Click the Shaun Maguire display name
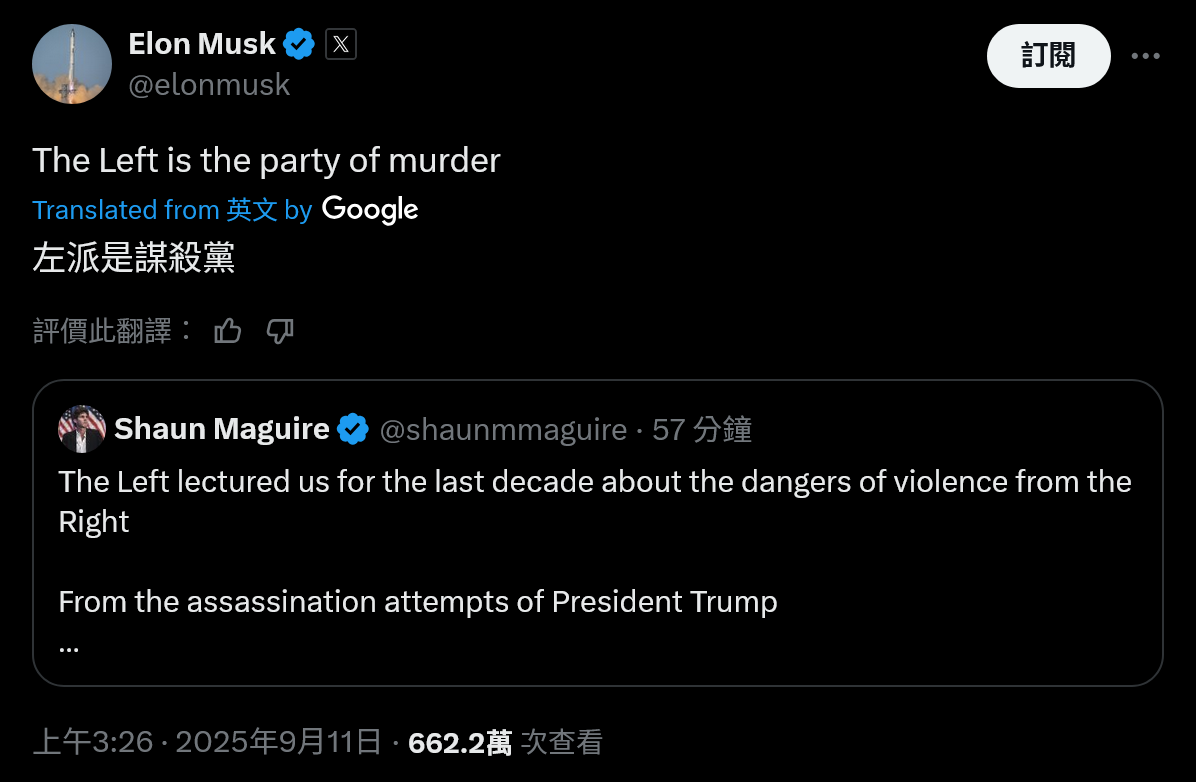1196x782 pixels. click(222, 429)
